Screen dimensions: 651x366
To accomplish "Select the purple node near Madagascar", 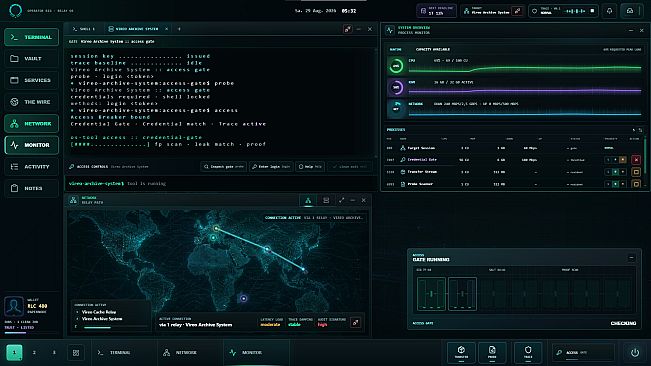I will [244, 298].
